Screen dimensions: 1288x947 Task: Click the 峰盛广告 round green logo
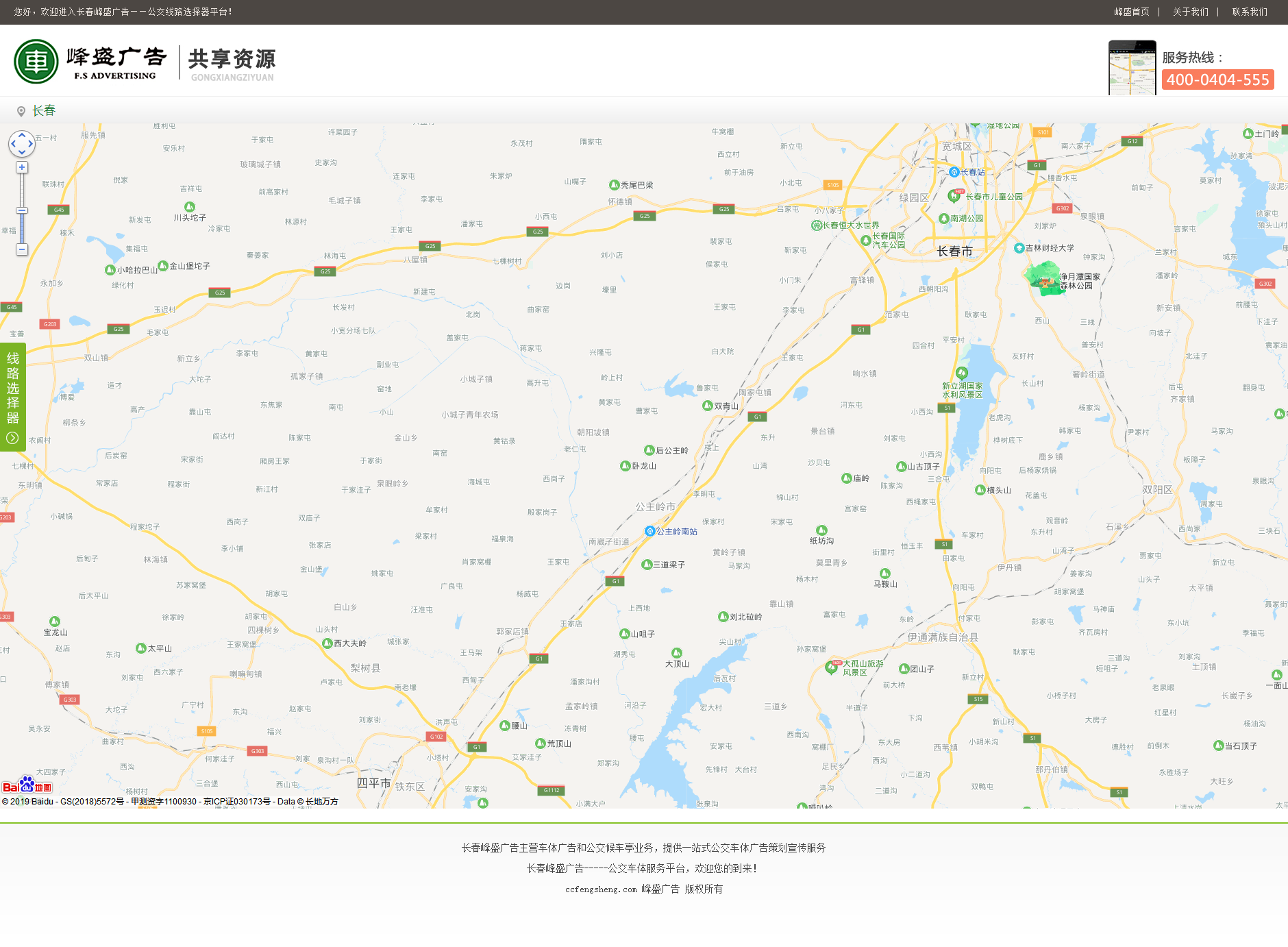pyautogui.click(x=36, y=62)
